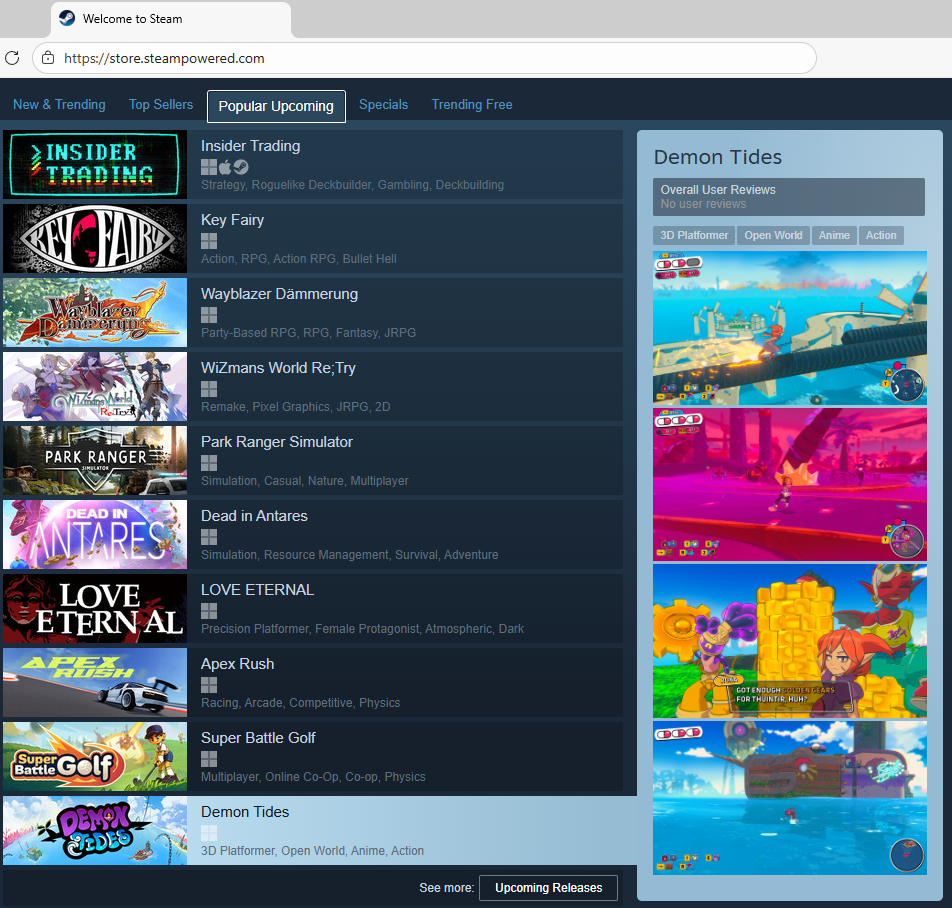Click the Steam favicon on the browser tab
The width and height of the screenshot is (952, 908).
pyautogui.click(x=66, y=19)
